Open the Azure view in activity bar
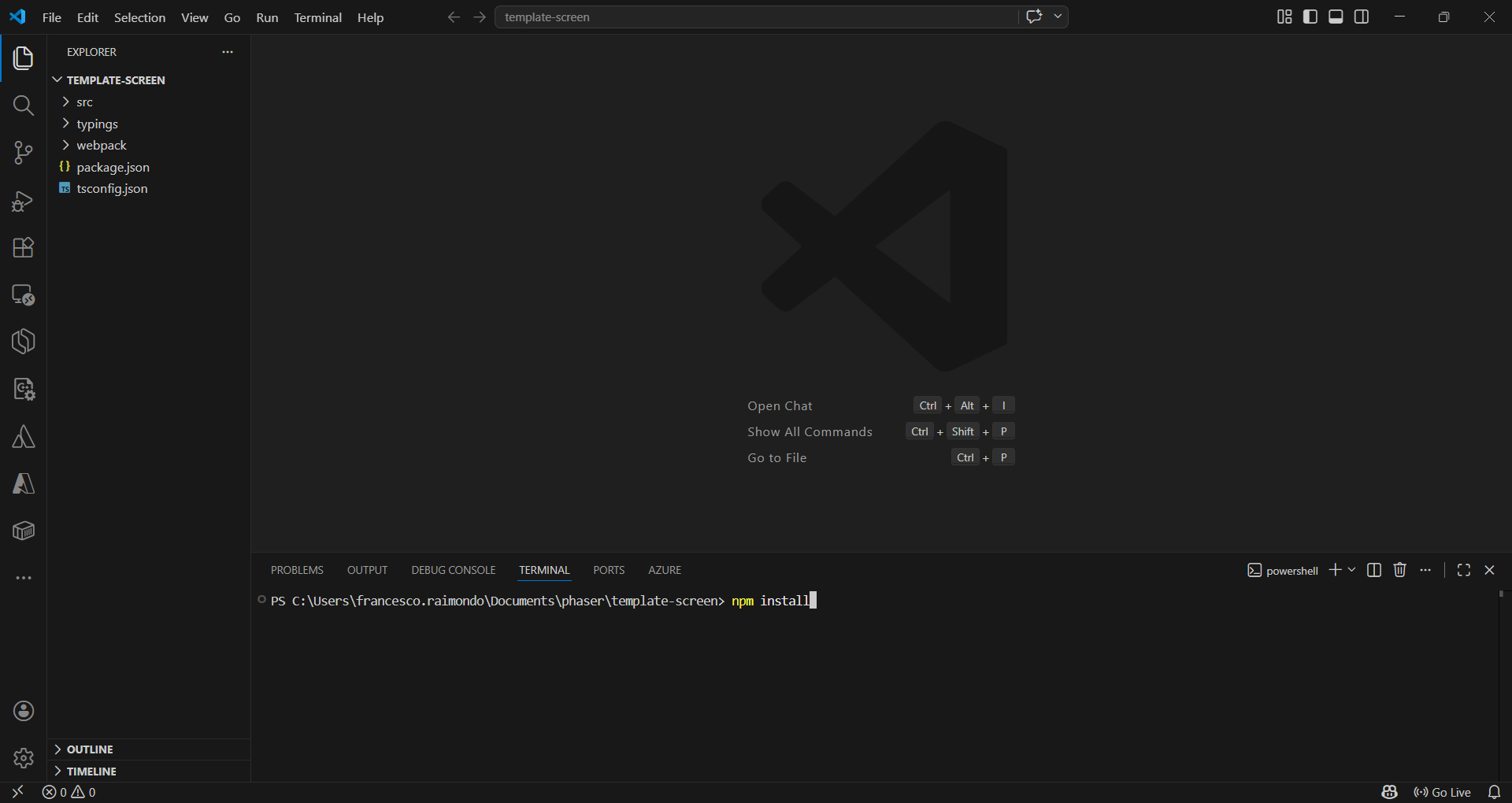The width and height of the screenshot is (1512, 803). (x=24, y=484)
